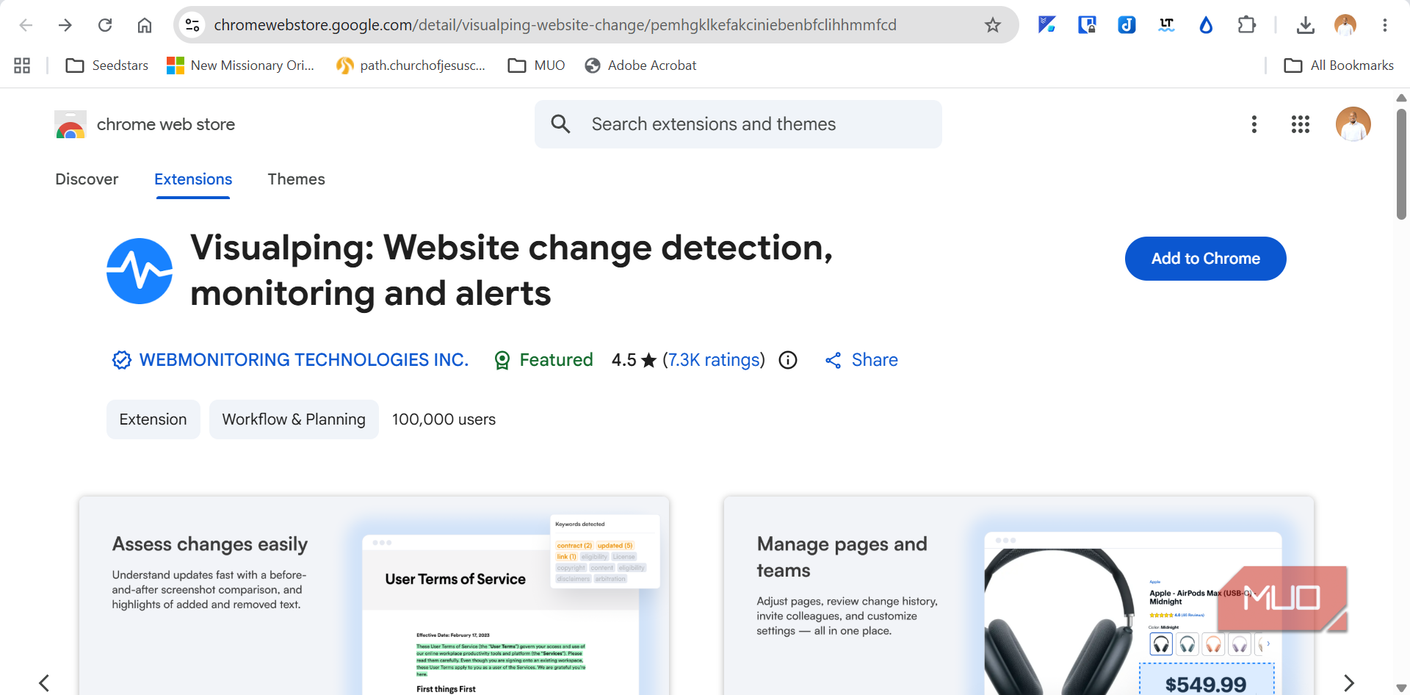This screenshot has height=695, width=1410.
Task: Open path.churchofjesusc... bookmark
Action: coord(411,65)
